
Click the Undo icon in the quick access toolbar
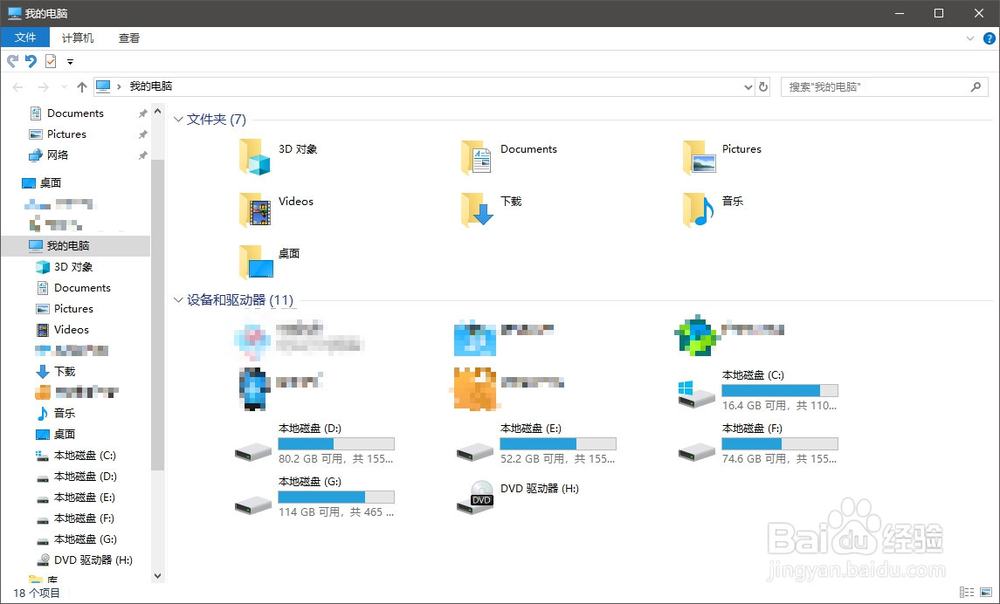[x=30, y=61]
